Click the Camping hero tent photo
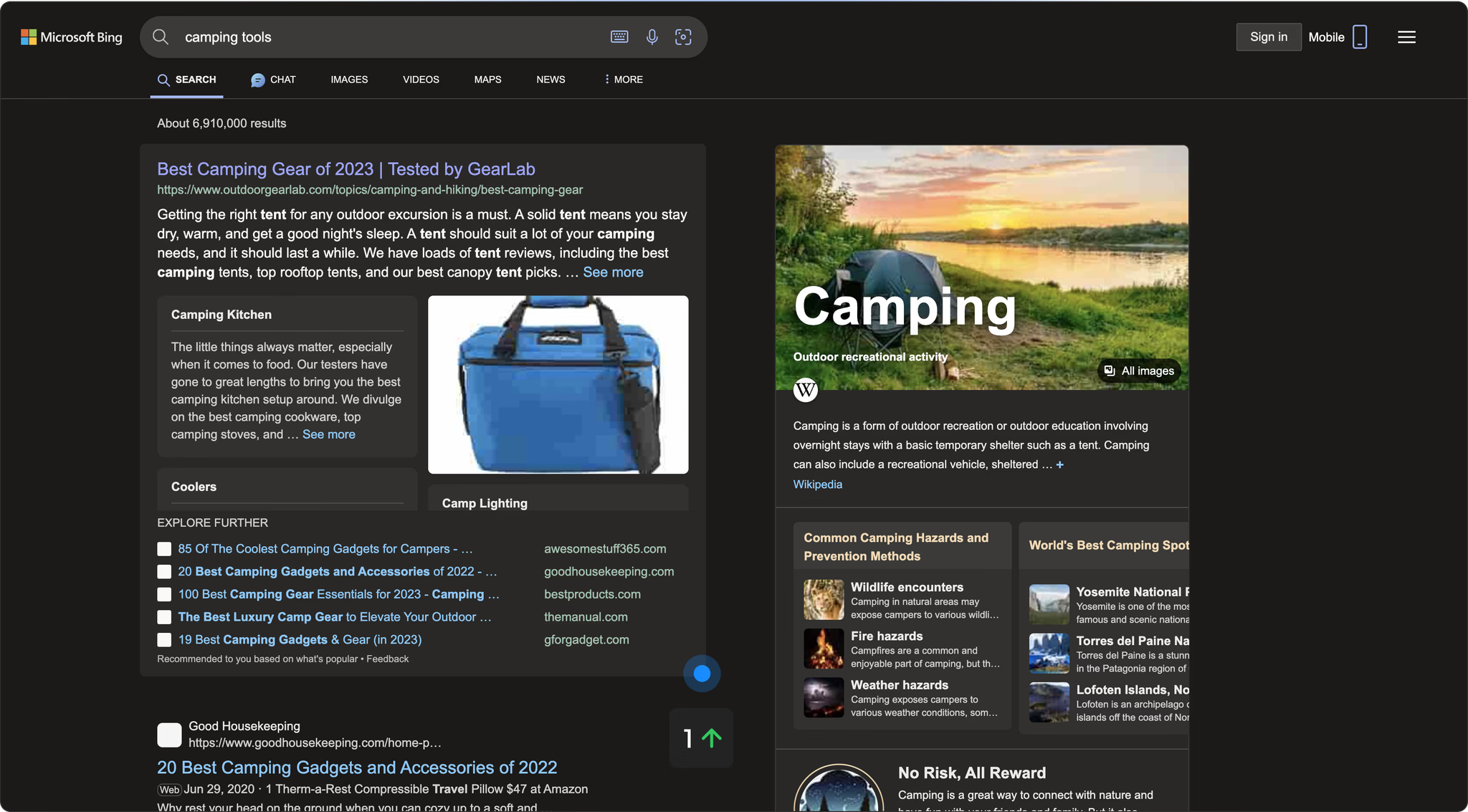Image resolution: width=1468 pixels, height=812 pixels. click(x=981, y=268)
